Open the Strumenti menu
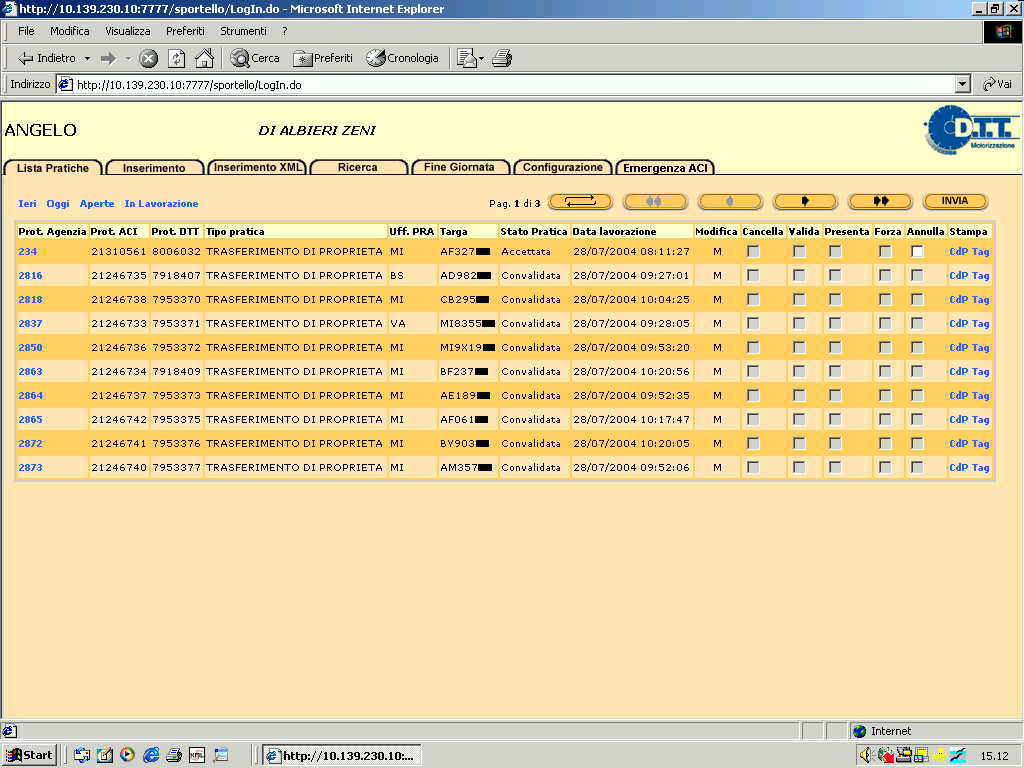Screen dimensions: 1024x768 (243, 31)
